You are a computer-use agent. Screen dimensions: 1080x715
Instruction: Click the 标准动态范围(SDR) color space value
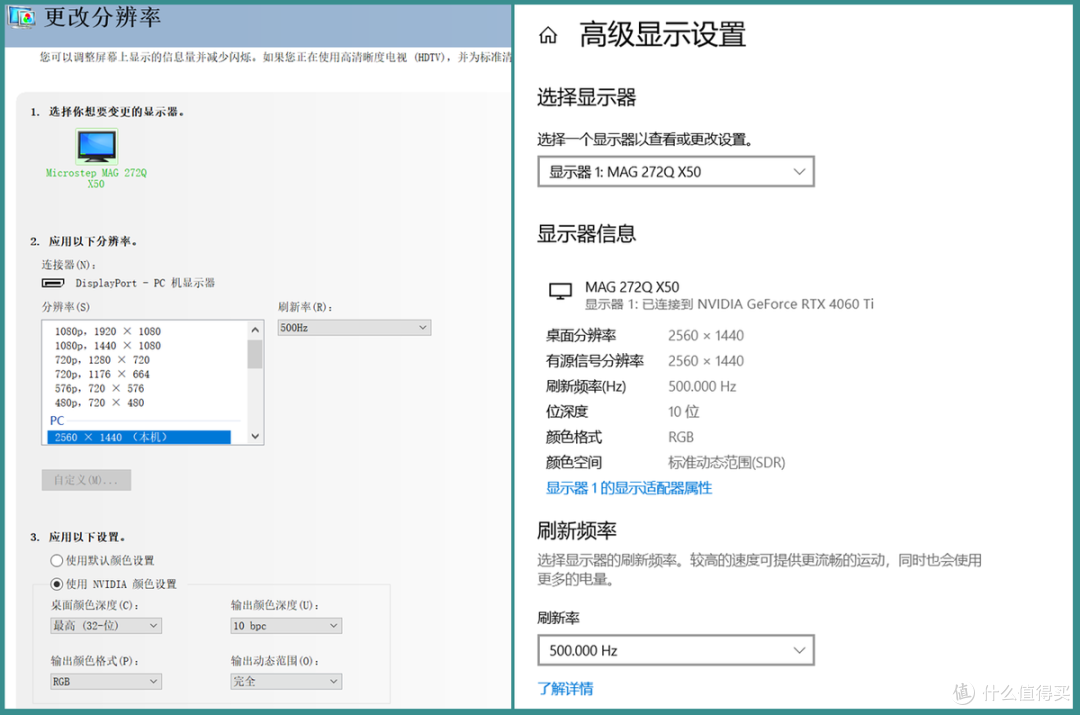[727, 463]
